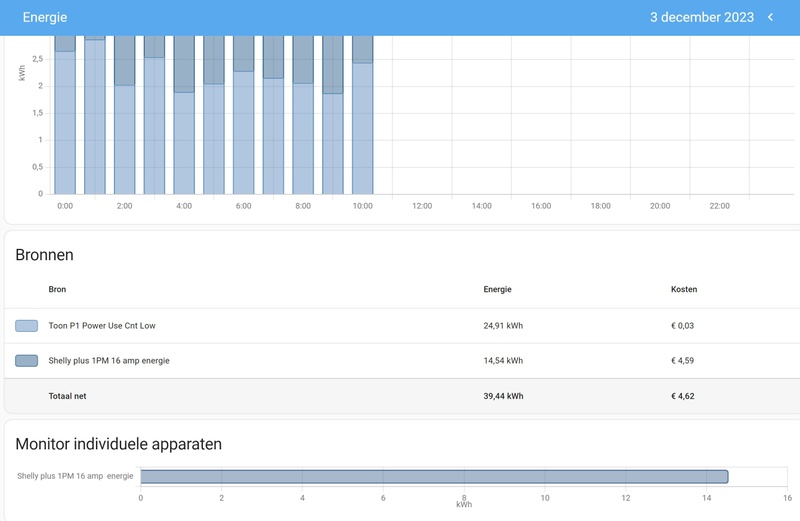Click the Energie column header in Bronnen table
Image resolution: width=800 pixels, height=521 pixels.
tap(497, 289)
